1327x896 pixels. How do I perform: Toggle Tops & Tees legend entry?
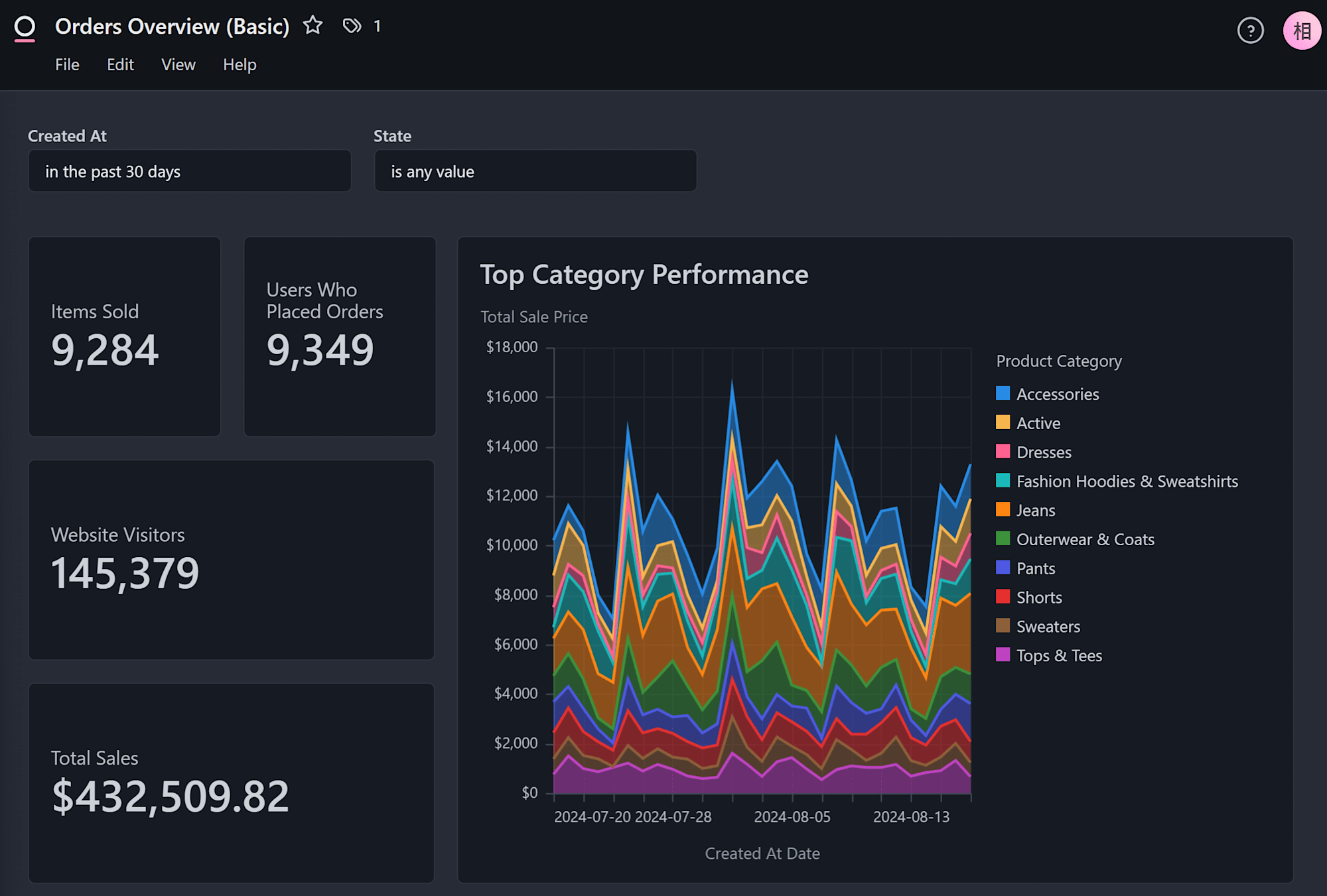click(x=1049, y=656)
